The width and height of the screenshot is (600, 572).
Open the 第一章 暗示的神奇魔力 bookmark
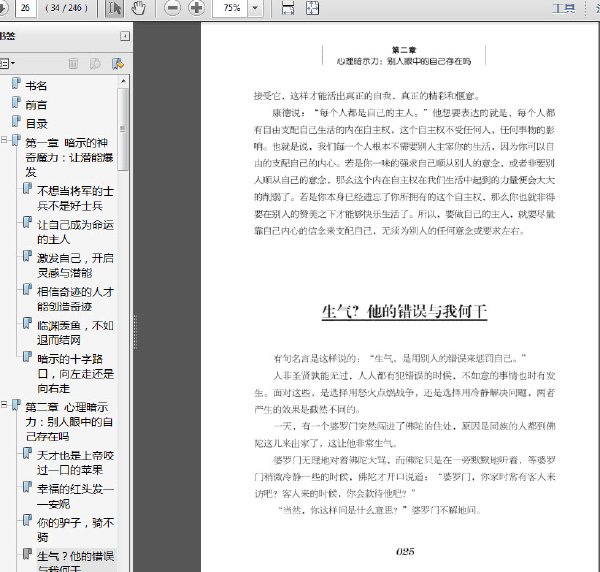coord(69,157)
